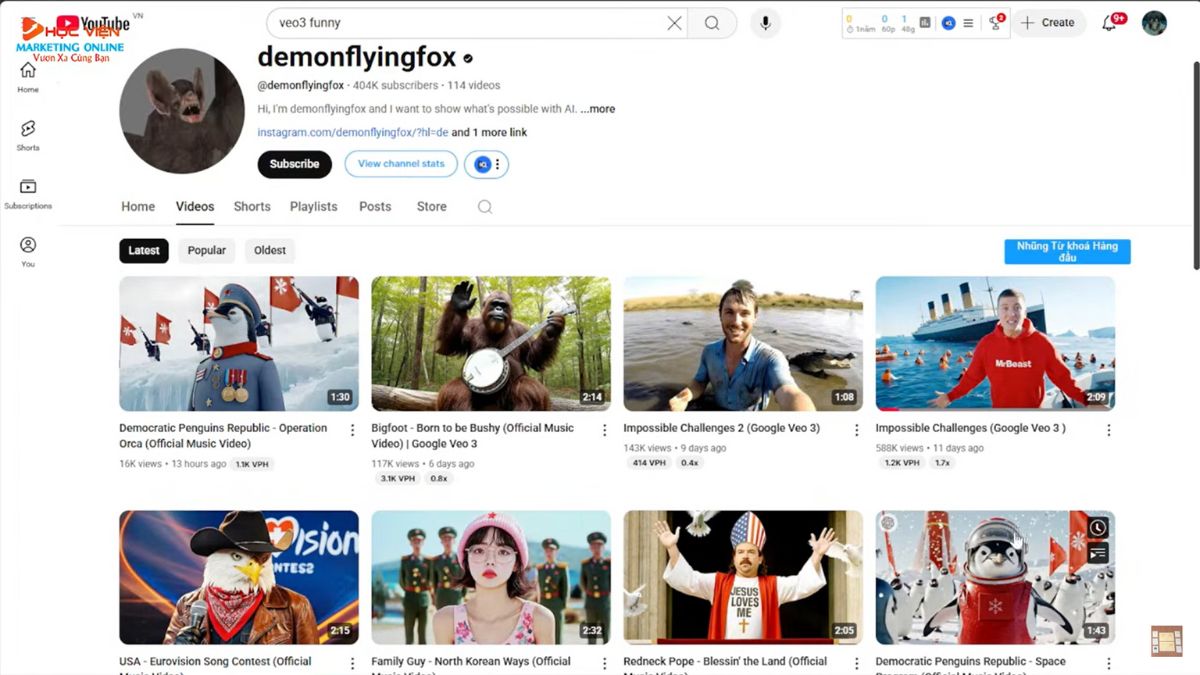Switch to the Posts tab
The image size is (1200, 675).
click(375, 207)
